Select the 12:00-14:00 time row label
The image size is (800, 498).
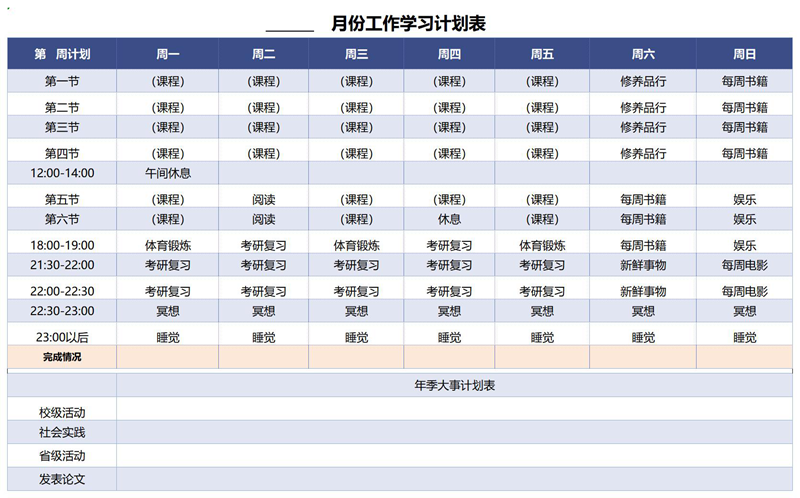(62, 173)
